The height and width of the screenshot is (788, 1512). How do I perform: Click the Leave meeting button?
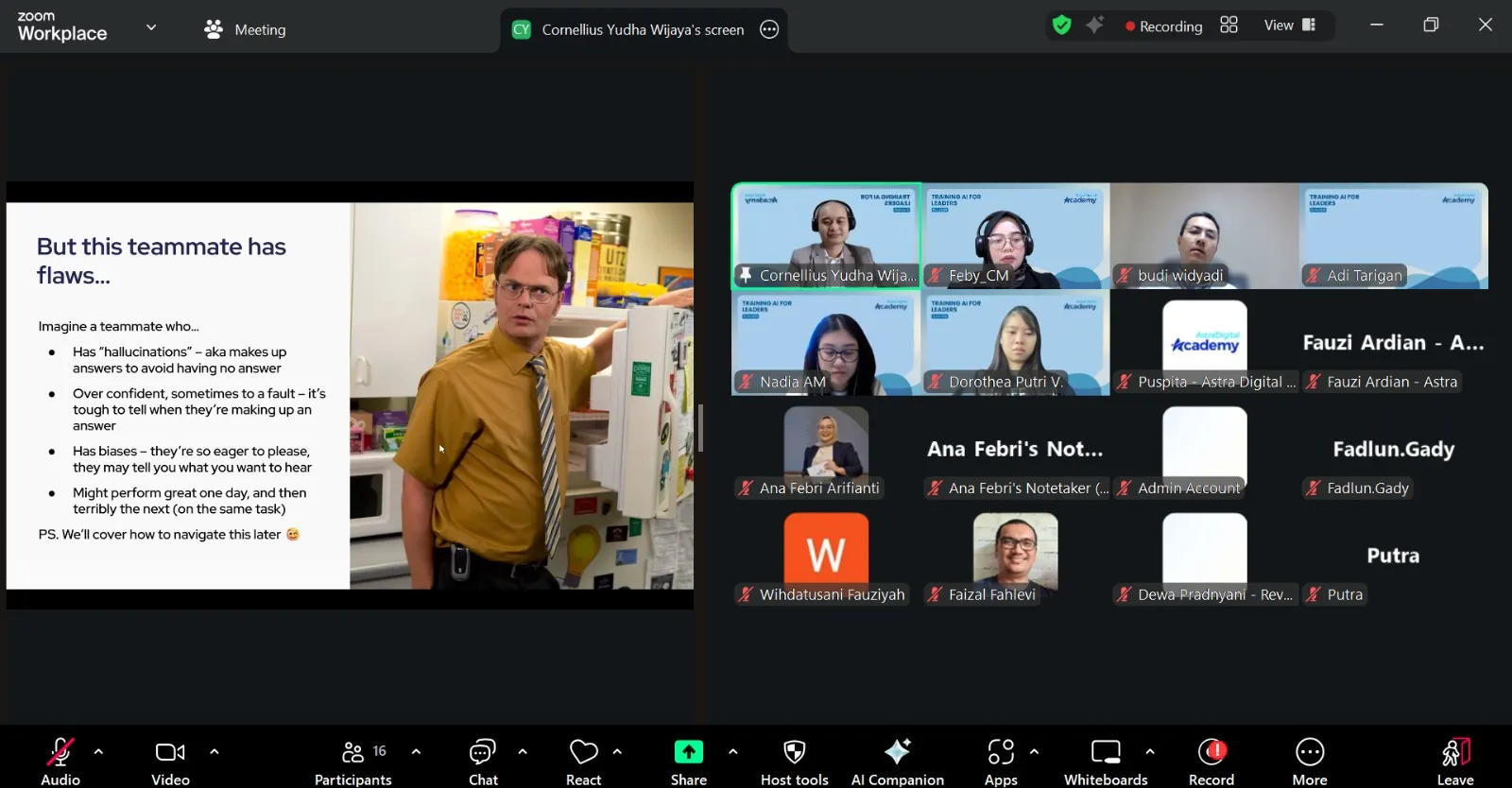[x=1455, y=761]
